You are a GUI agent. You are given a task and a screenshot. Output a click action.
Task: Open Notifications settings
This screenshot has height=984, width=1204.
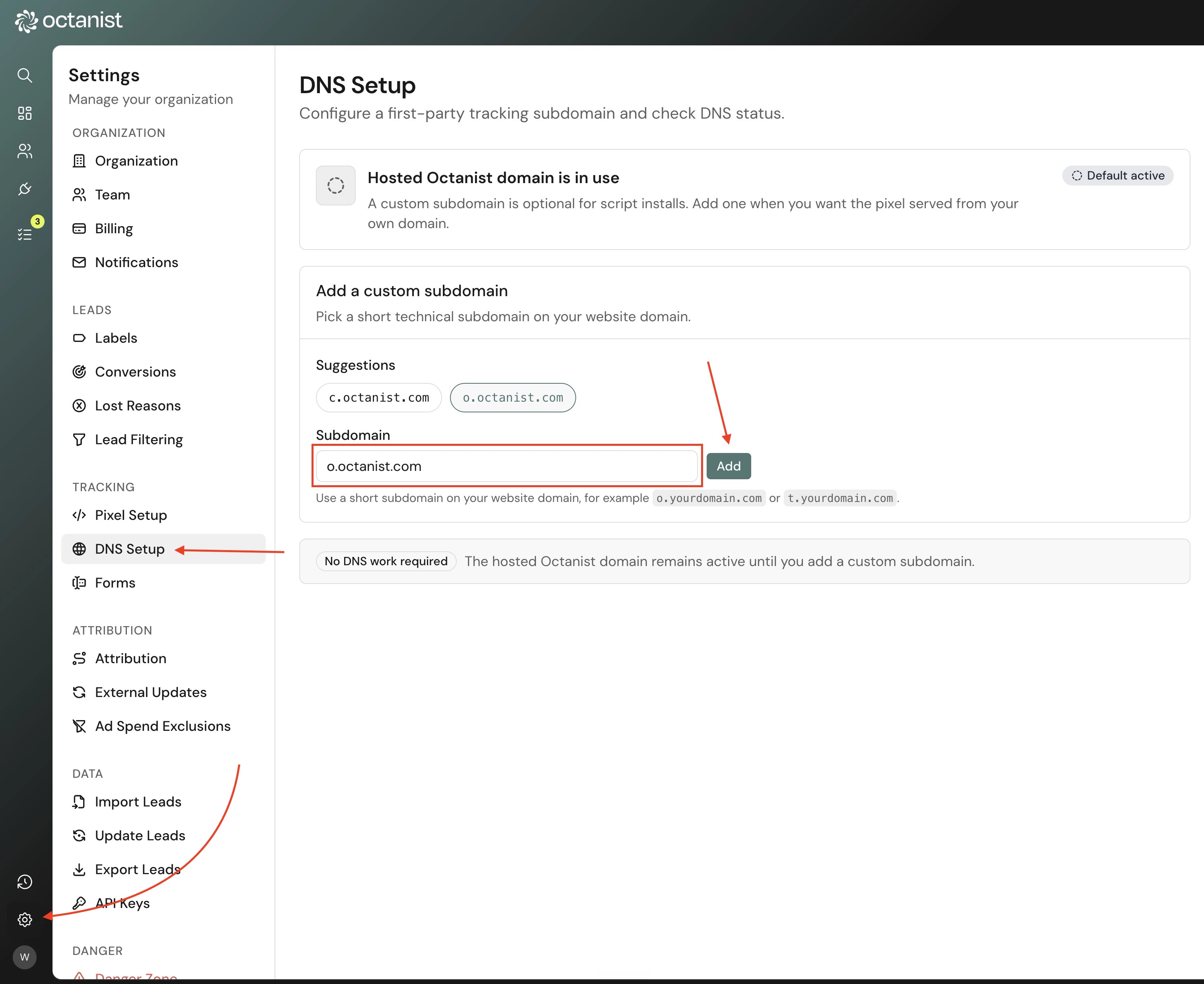tap(163, 262)
